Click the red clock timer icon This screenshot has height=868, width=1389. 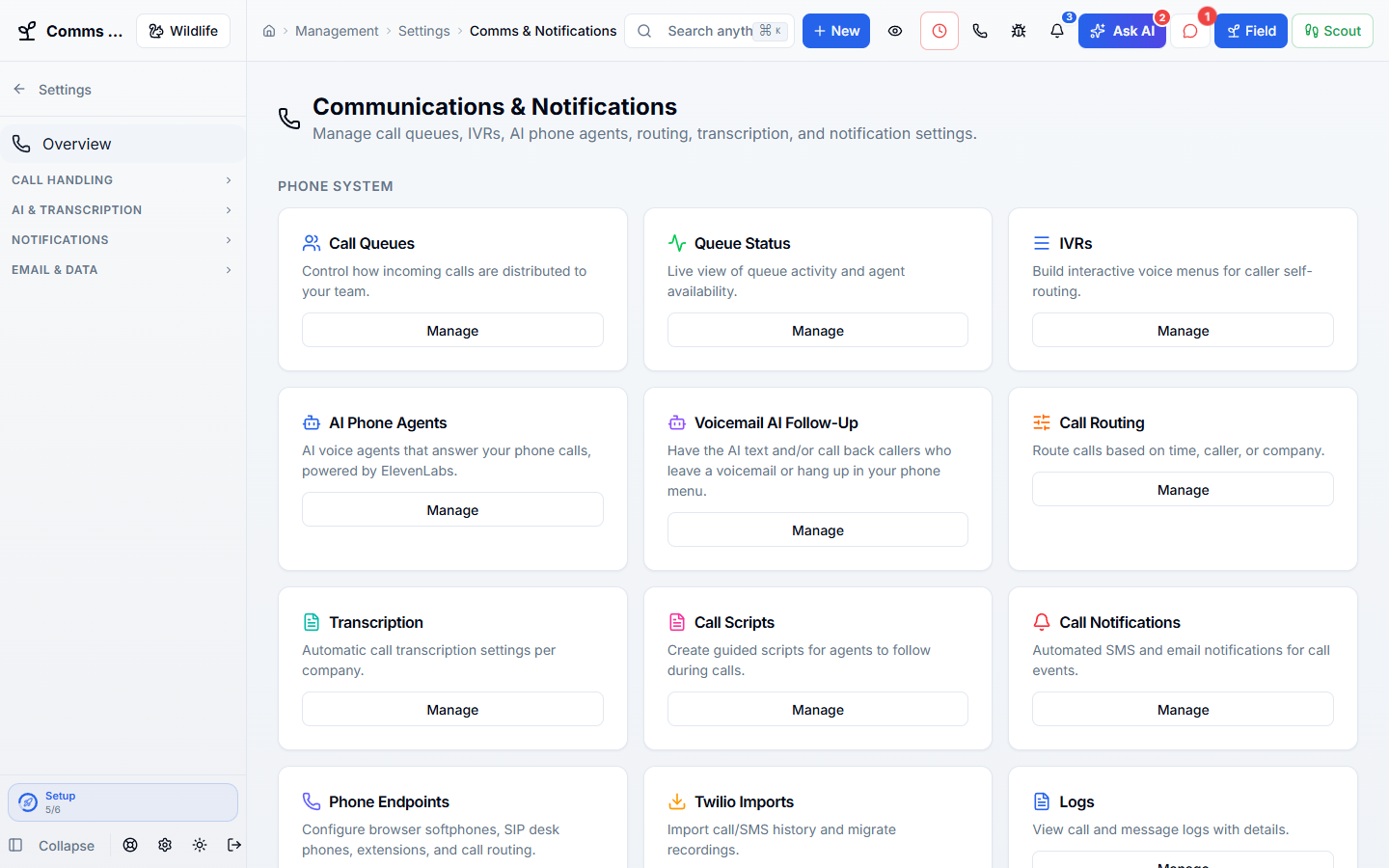click(x=940, y=31)
